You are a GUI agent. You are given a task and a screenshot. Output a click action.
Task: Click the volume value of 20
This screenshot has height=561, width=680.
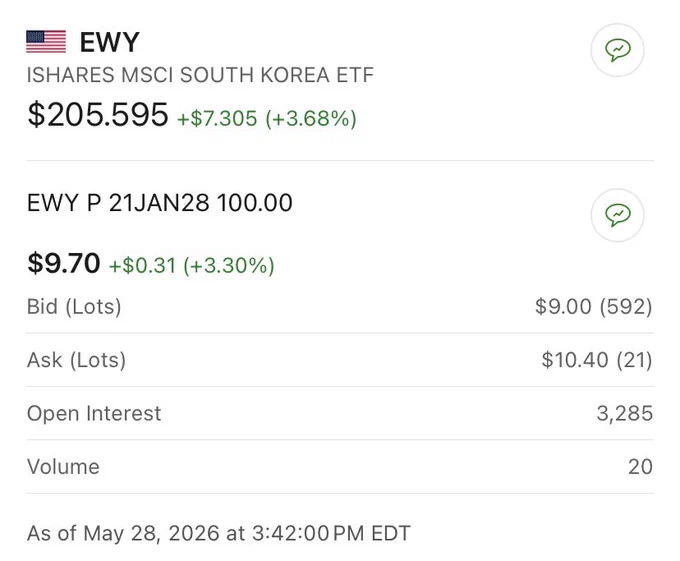coord(640,467)
